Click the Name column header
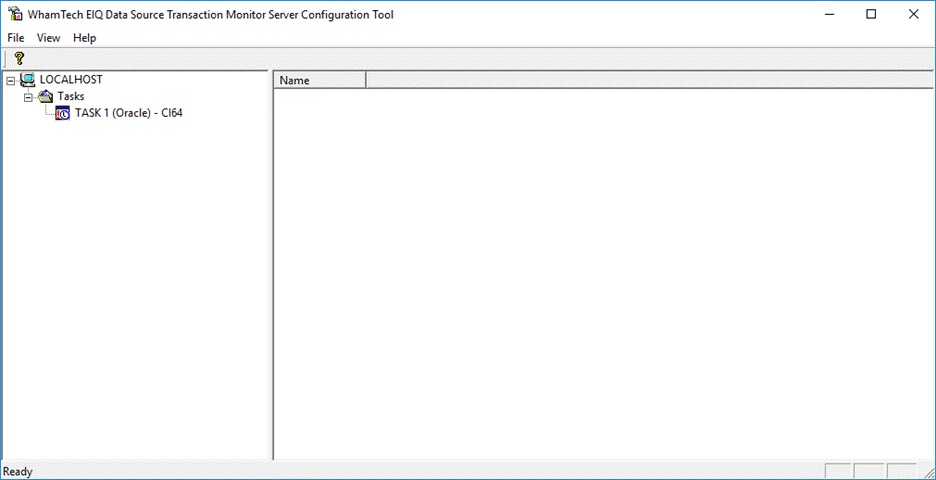 point(320,81)
